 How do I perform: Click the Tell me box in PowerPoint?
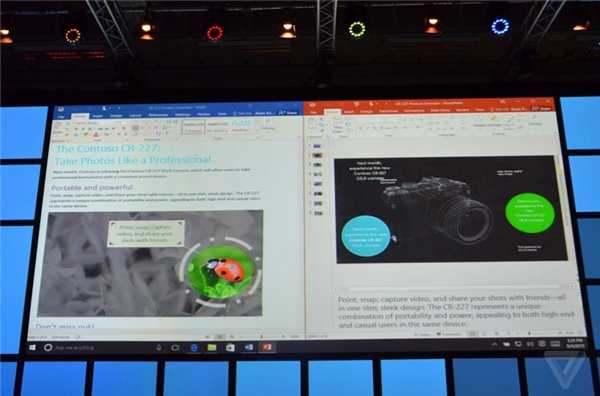pyautogui.click(x=499, y=110)
